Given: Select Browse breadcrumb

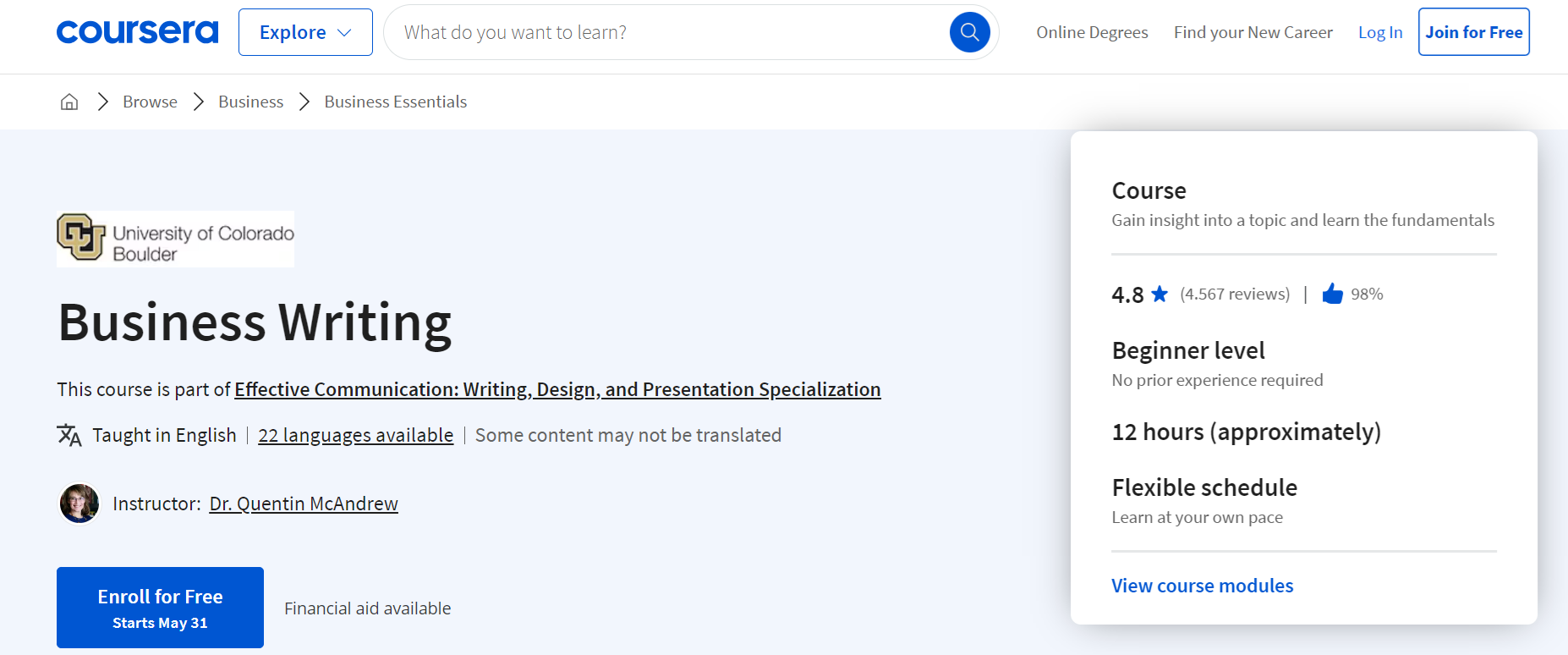Looking at the screenshot, I should coord(150,102).
